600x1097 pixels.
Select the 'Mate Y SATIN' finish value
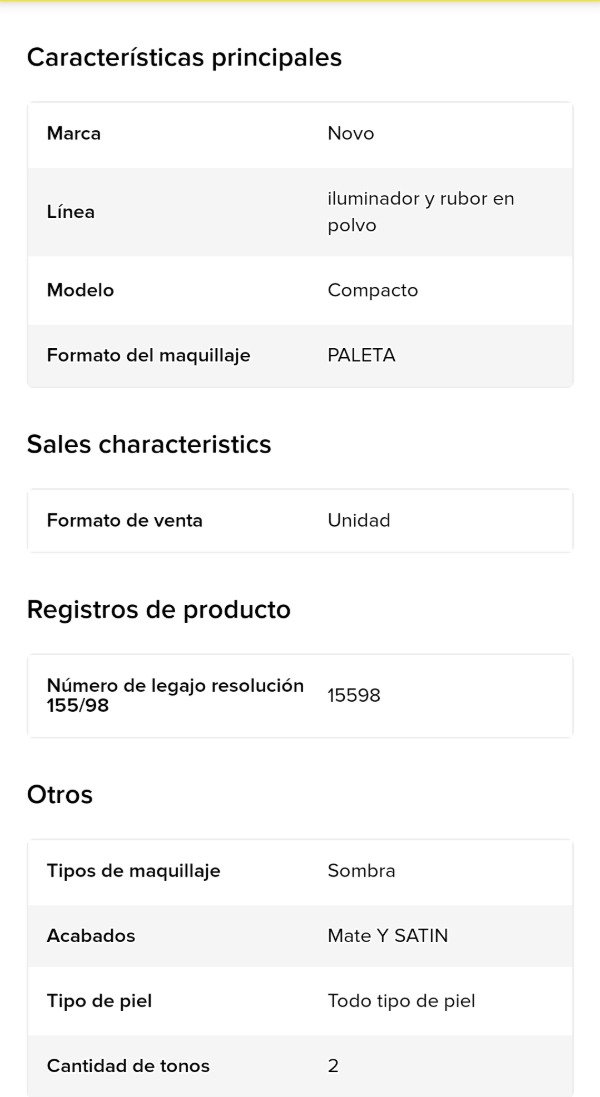pyautogui.click(x=388, y=936)
